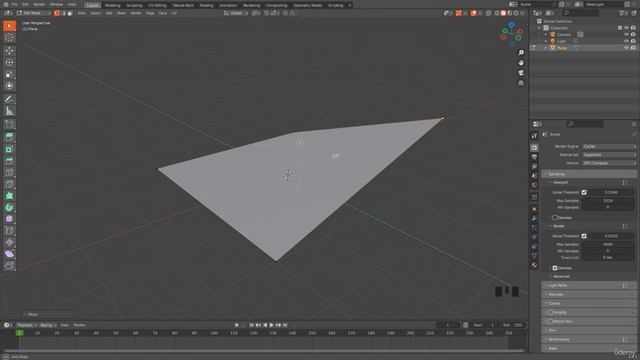
Task: Toggle Viewport Noise Threshold checkbox
Action: (x=584, y=192)
